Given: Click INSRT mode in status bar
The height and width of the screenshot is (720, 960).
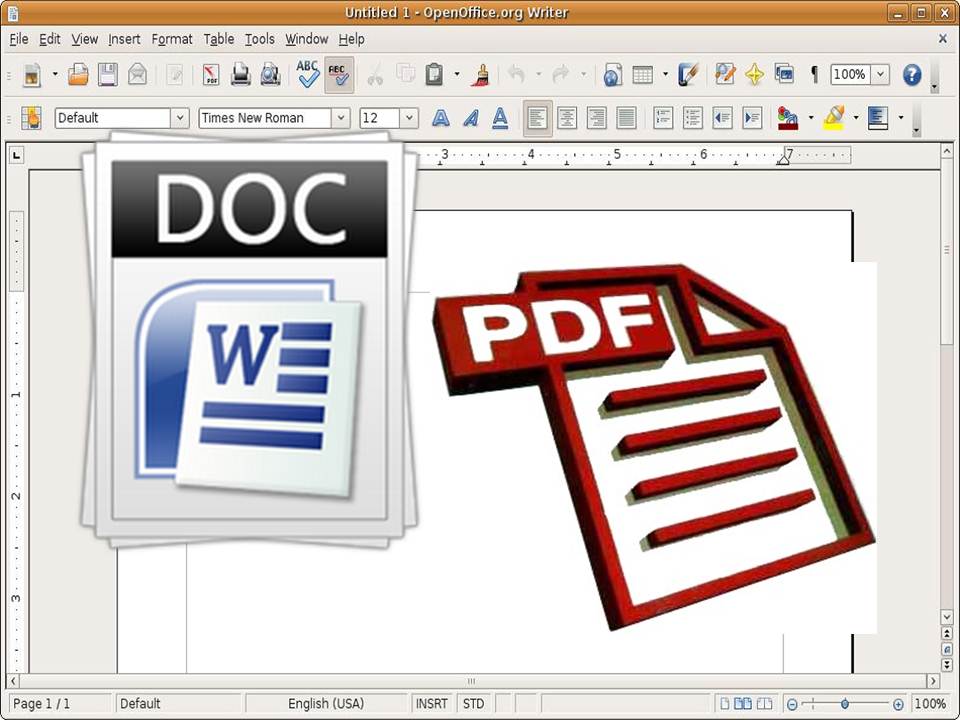Looking at the screenshot, I should pyautogui.click(x=432, y=704).
